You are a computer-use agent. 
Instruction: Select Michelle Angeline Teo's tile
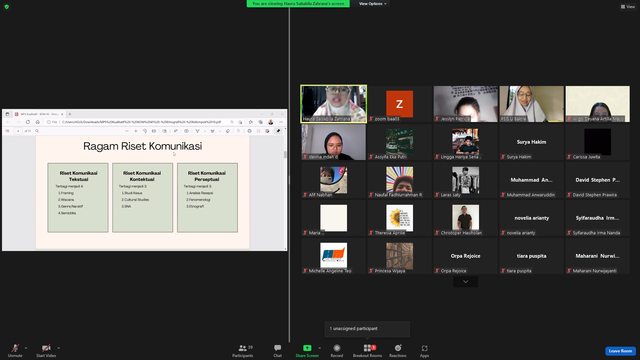(333, 256)
